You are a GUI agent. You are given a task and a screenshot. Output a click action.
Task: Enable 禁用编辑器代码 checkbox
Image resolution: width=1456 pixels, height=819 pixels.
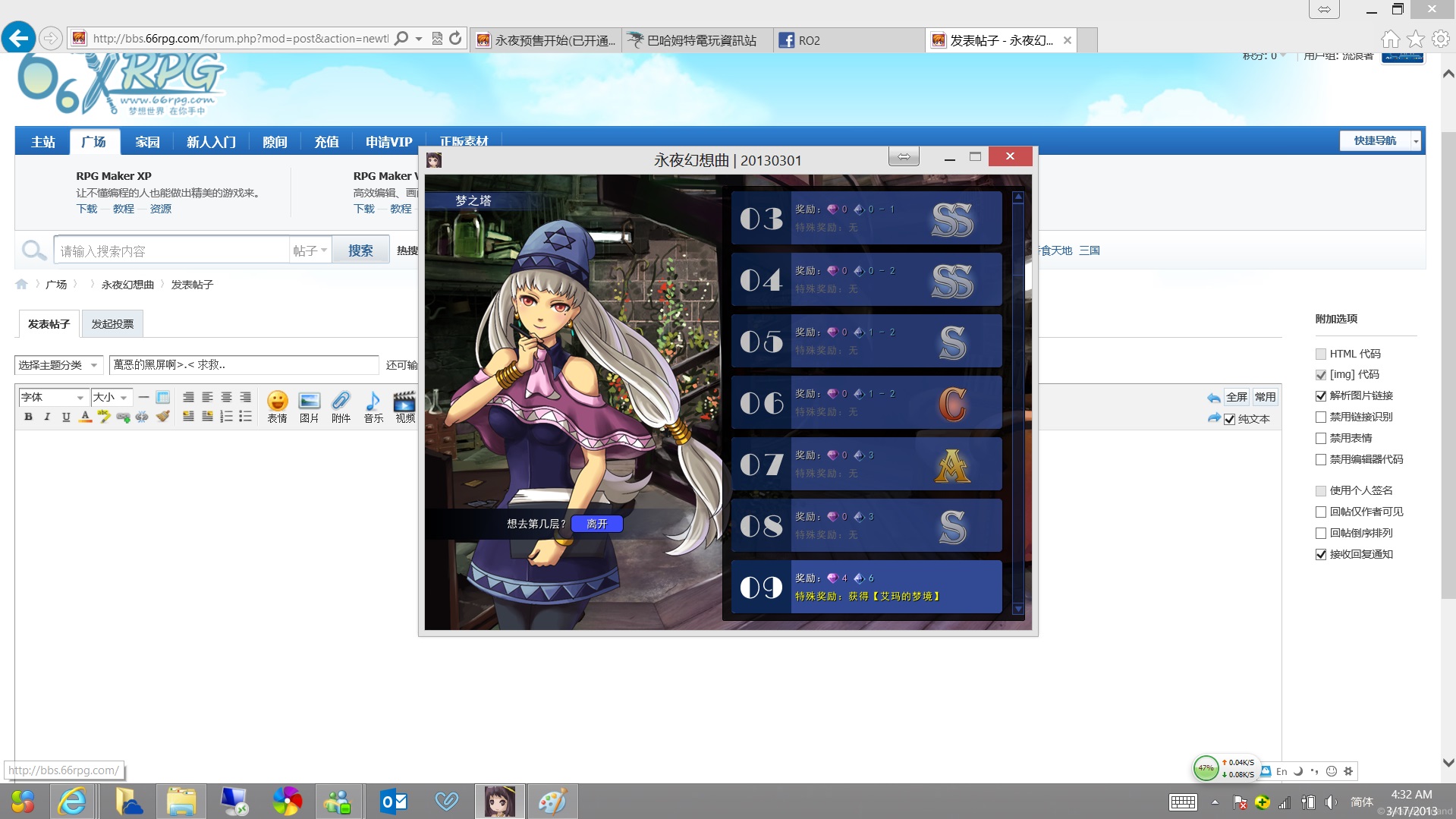pyautogui.click(x=1321, y=460)
